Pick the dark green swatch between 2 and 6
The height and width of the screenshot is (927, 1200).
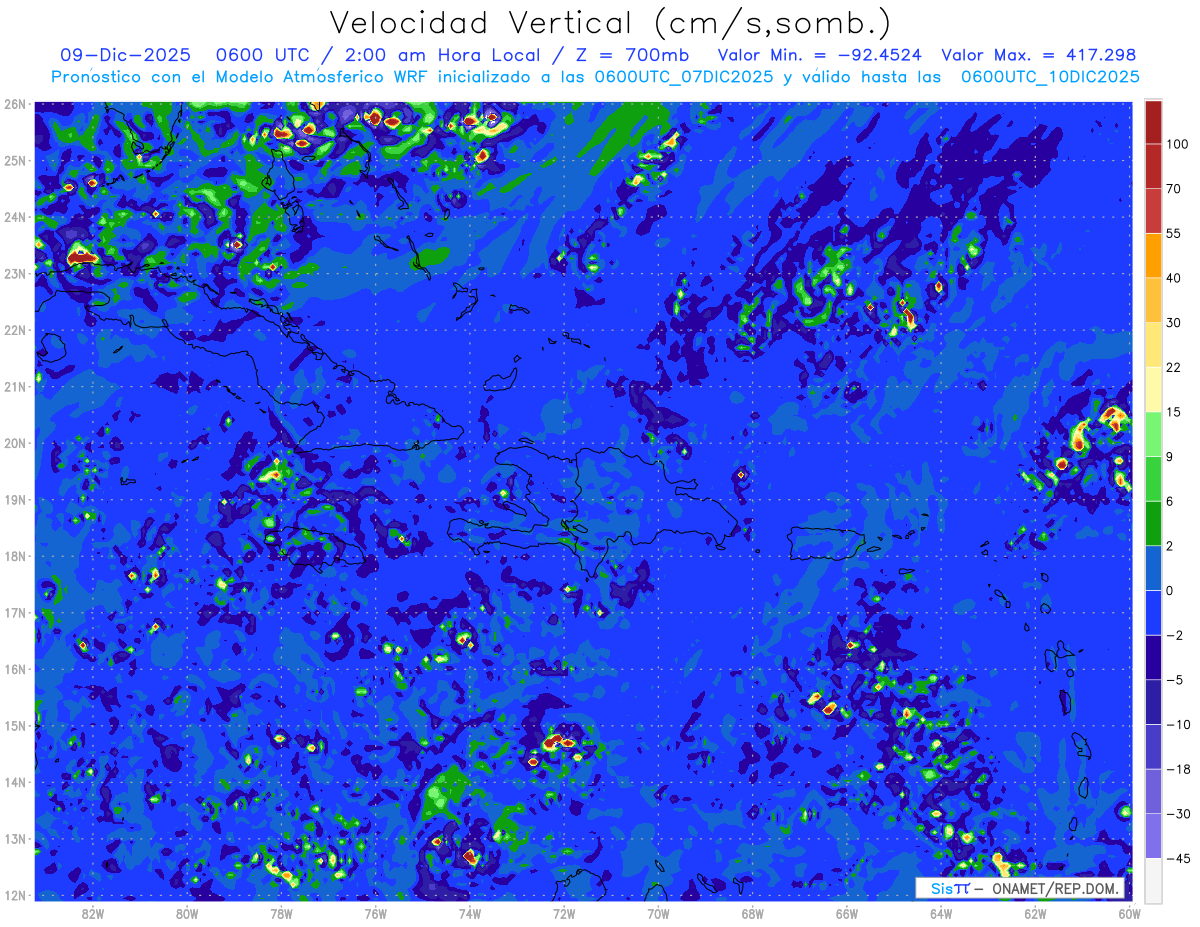tap(1153, 522)
